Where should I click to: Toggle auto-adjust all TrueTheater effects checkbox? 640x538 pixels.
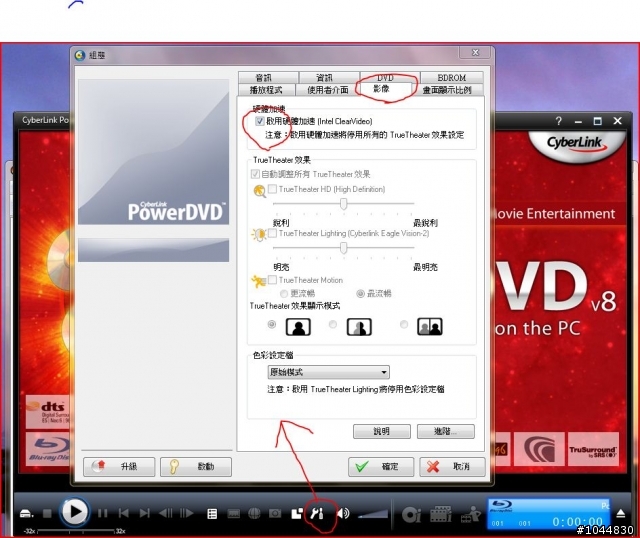(256, 174)
